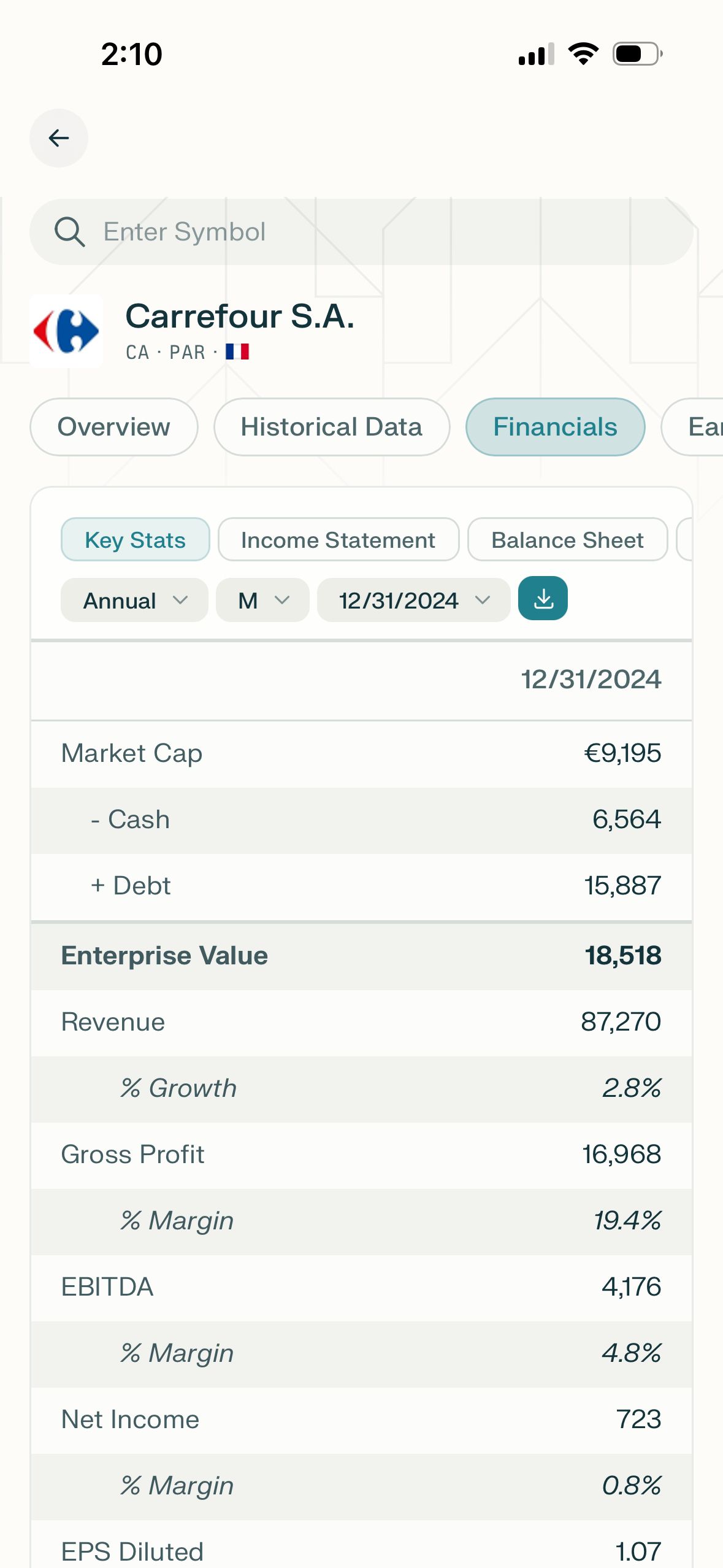Tap the Carrefour company logo
Screen dimensions: 723x1568
click(x=66, y=331)
